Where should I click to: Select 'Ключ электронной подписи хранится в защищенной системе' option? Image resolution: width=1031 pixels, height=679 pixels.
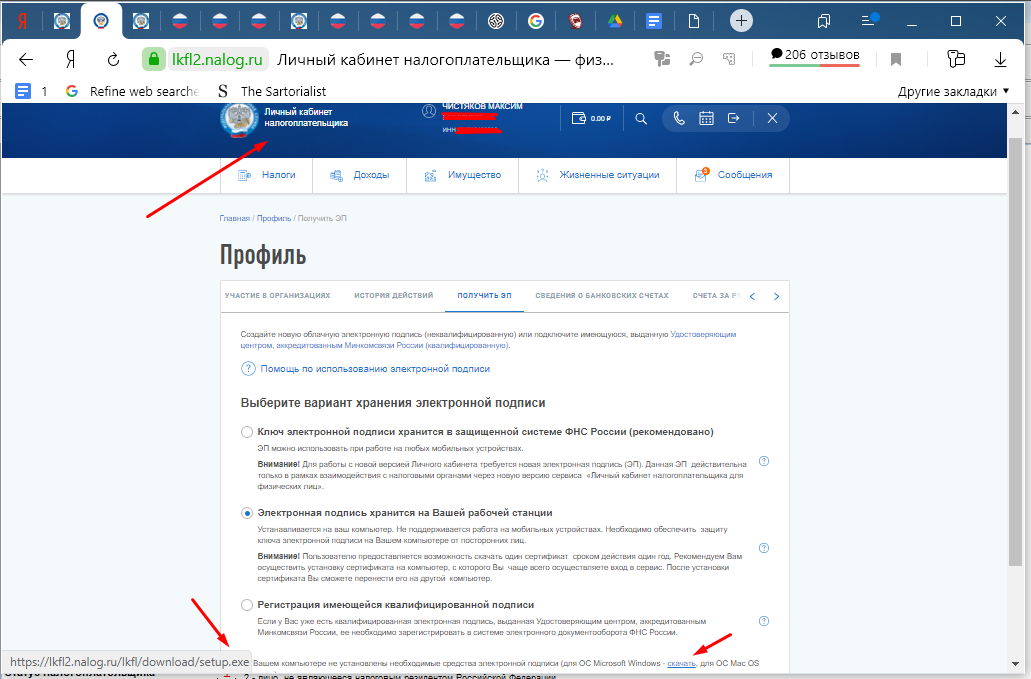247,432
